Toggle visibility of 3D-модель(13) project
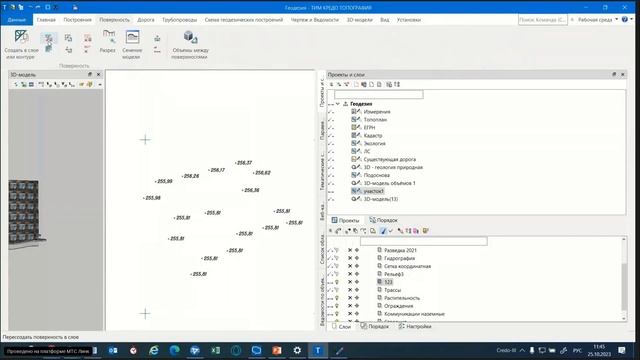Image resolution: width=640 pixels, height=360 pixels. (331, 199)
